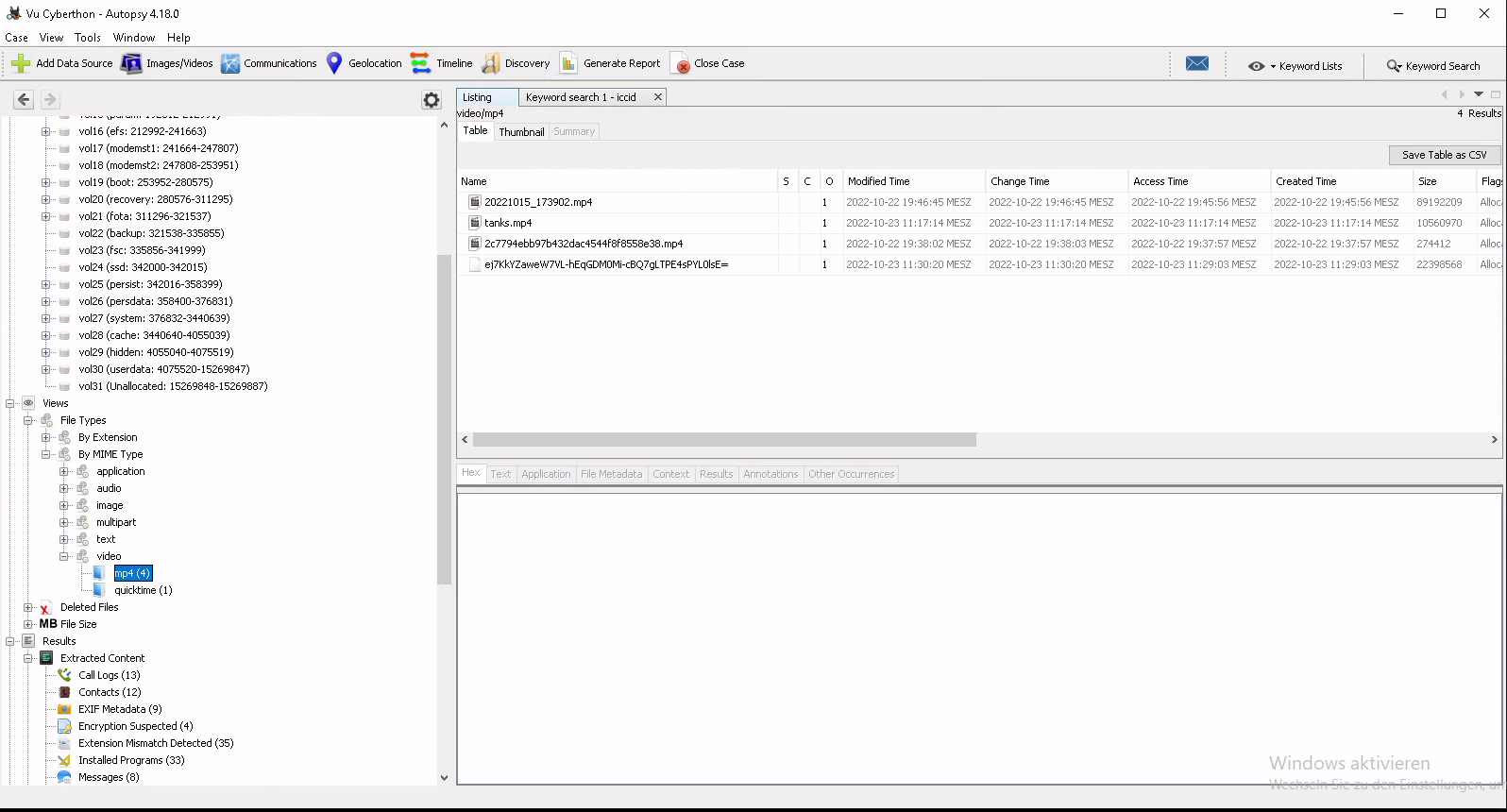Select Extension Mismatch Detected (35) item
1507x812 pixels.
pyautogui.click(x=156, y=743)
